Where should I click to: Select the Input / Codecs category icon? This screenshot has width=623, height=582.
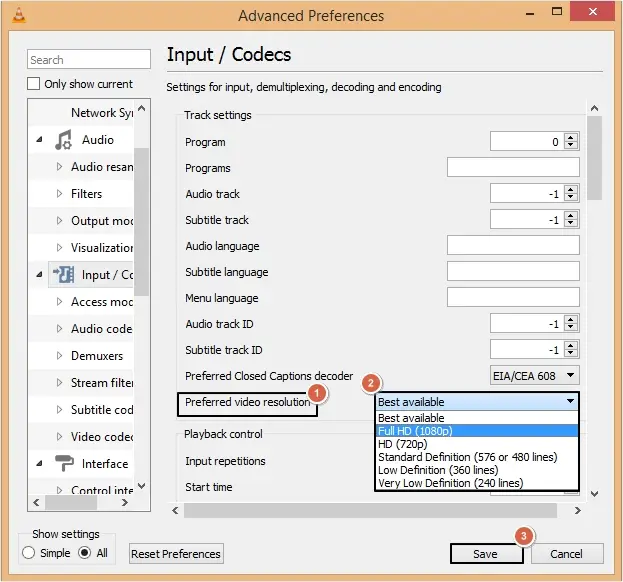tap(64, 275)
